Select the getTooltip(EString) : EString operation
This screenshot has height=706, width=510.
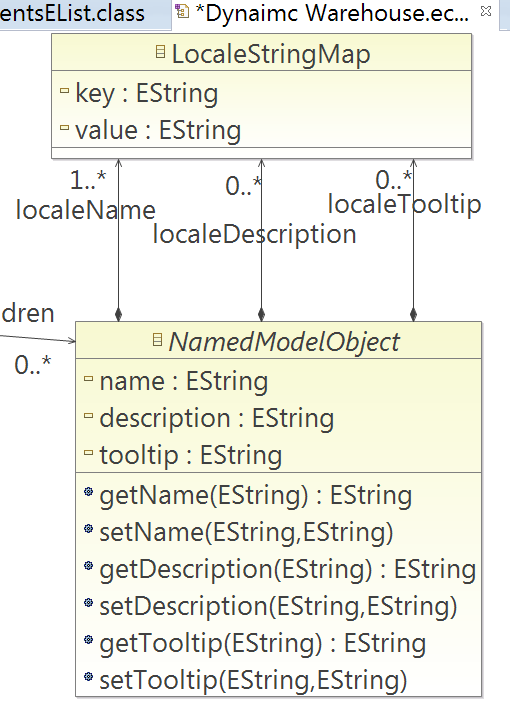click(x=262, y=643)
